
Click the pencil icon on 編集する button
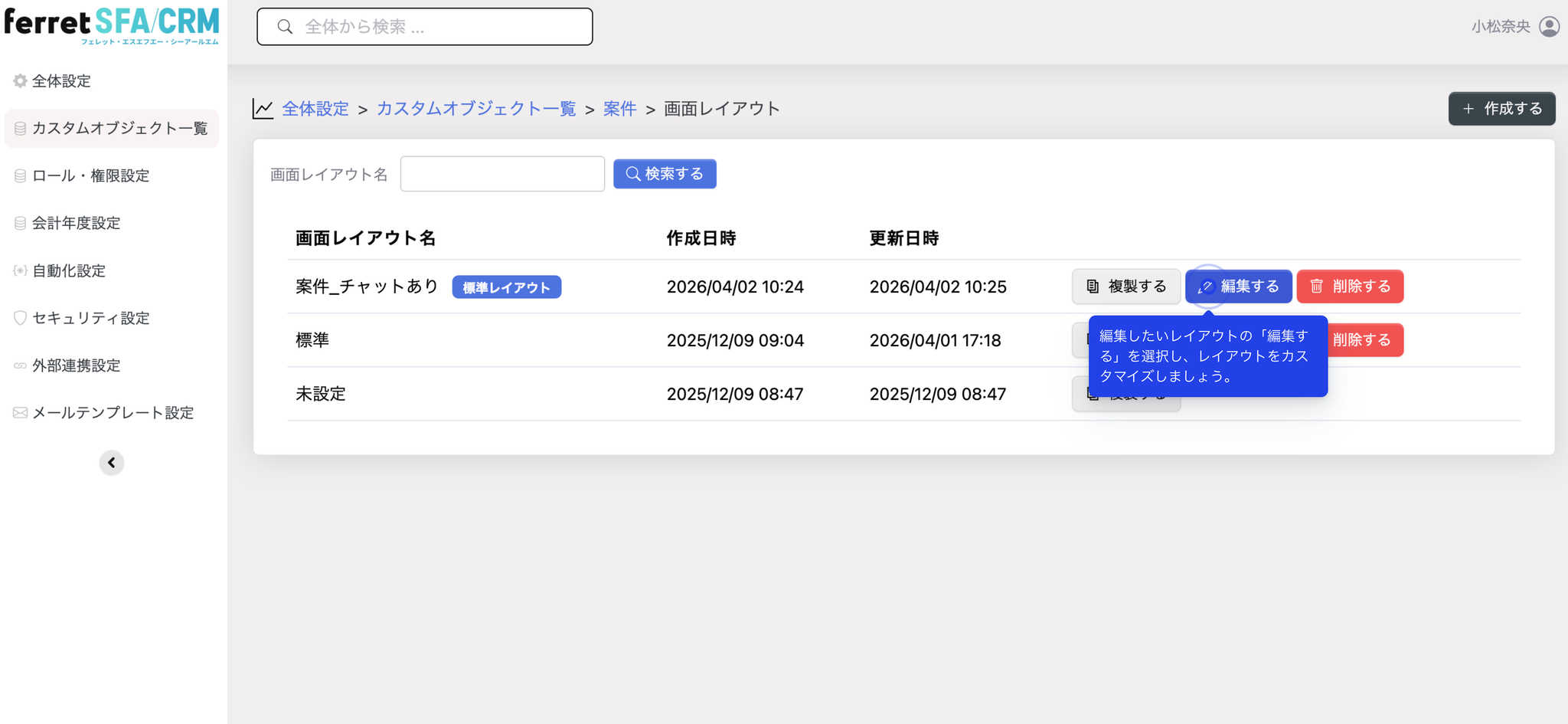pyautogui.click(x=1206, y=287)
